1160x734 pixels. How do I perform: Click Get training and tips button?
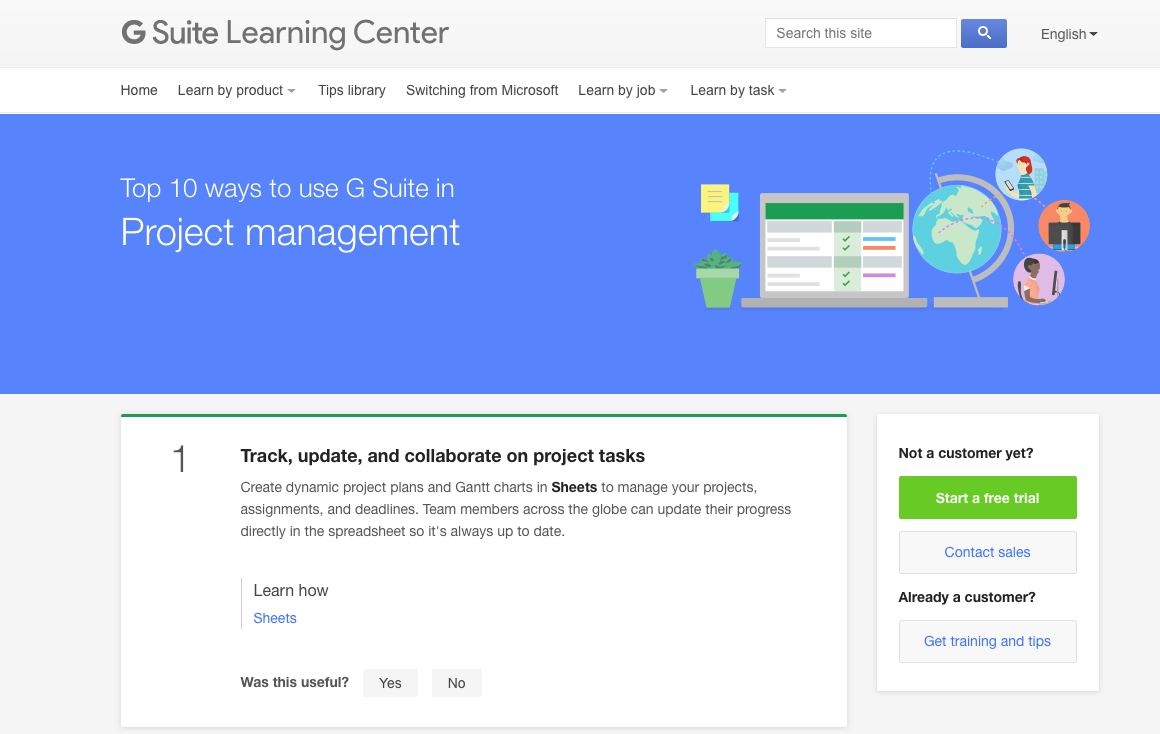987,642
